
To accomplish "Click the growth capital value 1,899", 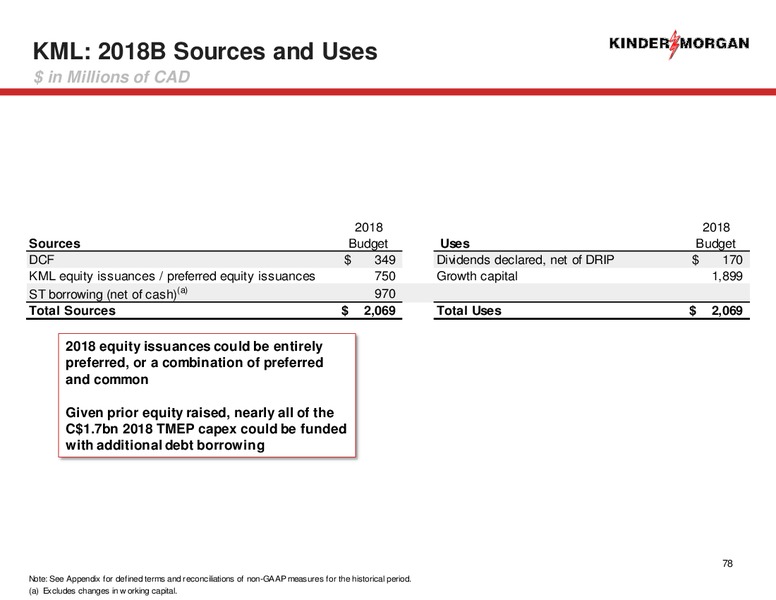I will (728, 276).
